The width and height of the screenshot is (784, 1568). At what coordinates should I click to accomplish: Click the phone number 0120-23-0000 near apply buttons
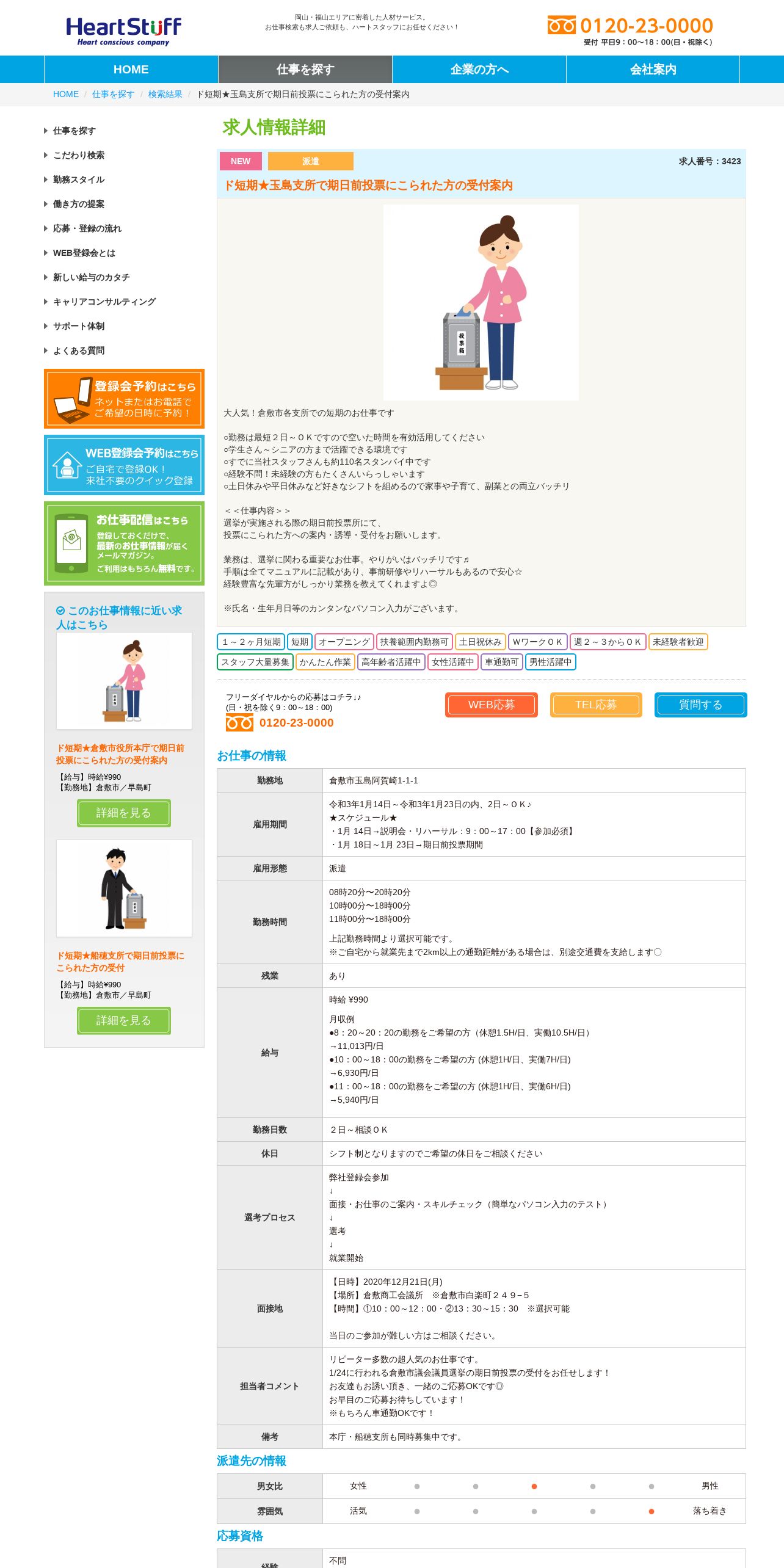(297, 723)
